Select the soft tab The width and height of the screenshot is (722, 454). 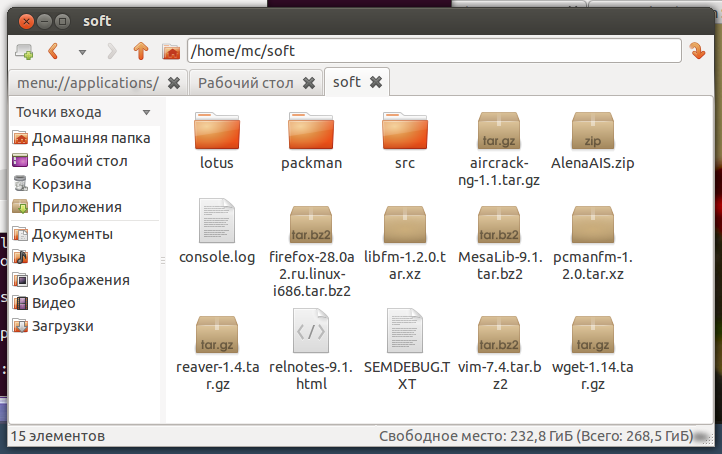click(347, 82)
